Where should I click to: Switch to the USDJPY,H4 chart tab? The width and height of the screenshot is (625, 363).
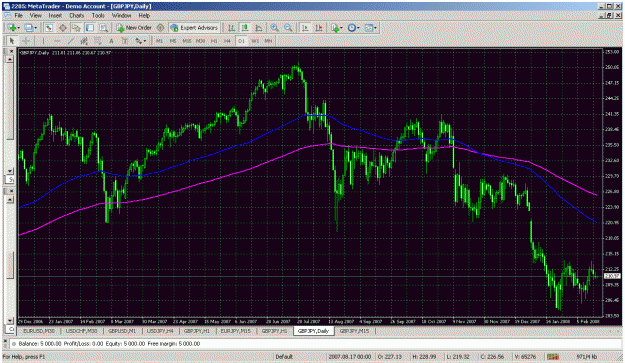[160, 331]
